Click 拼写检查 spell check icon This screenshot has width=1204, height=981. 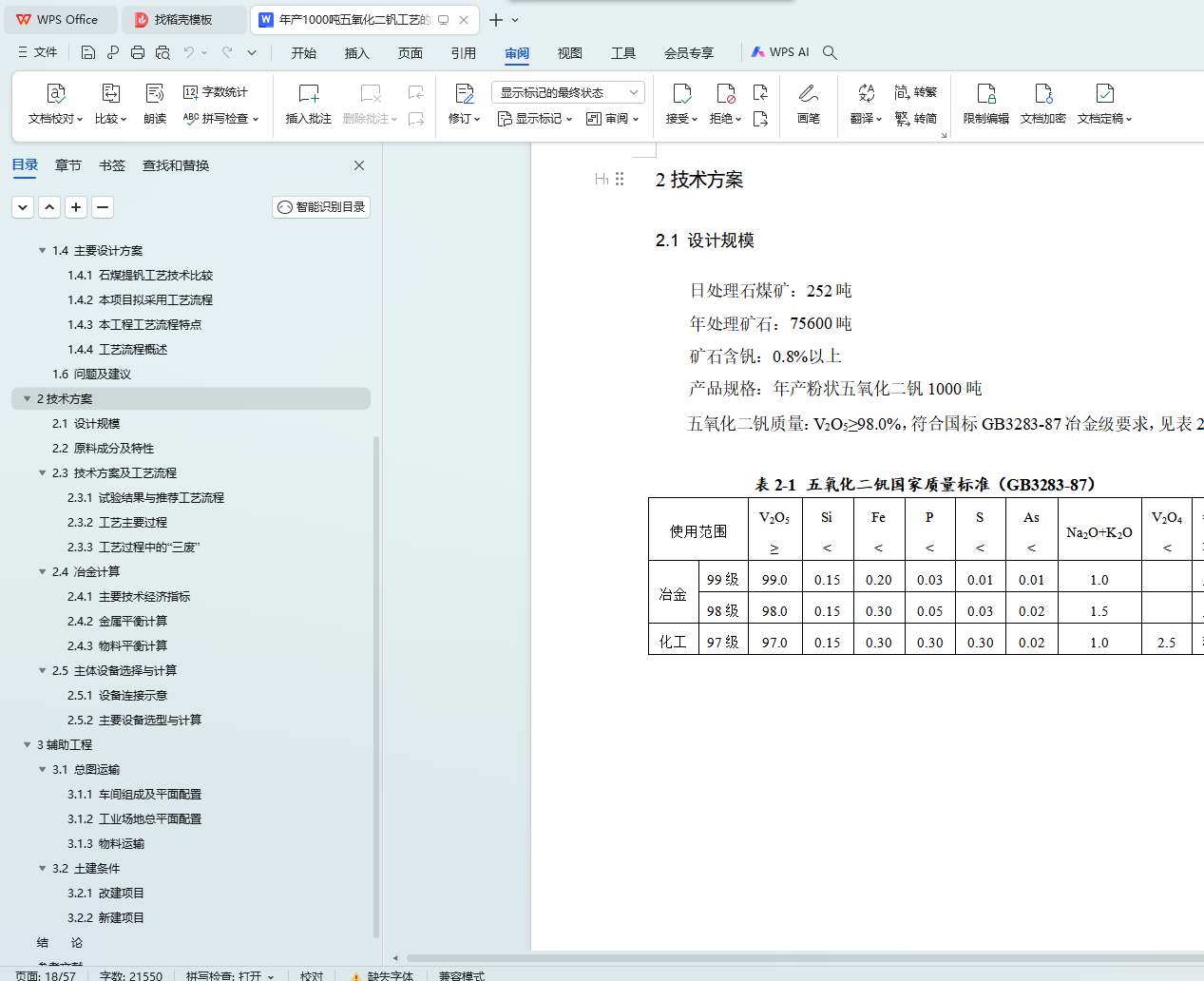(x=191, y=119)
